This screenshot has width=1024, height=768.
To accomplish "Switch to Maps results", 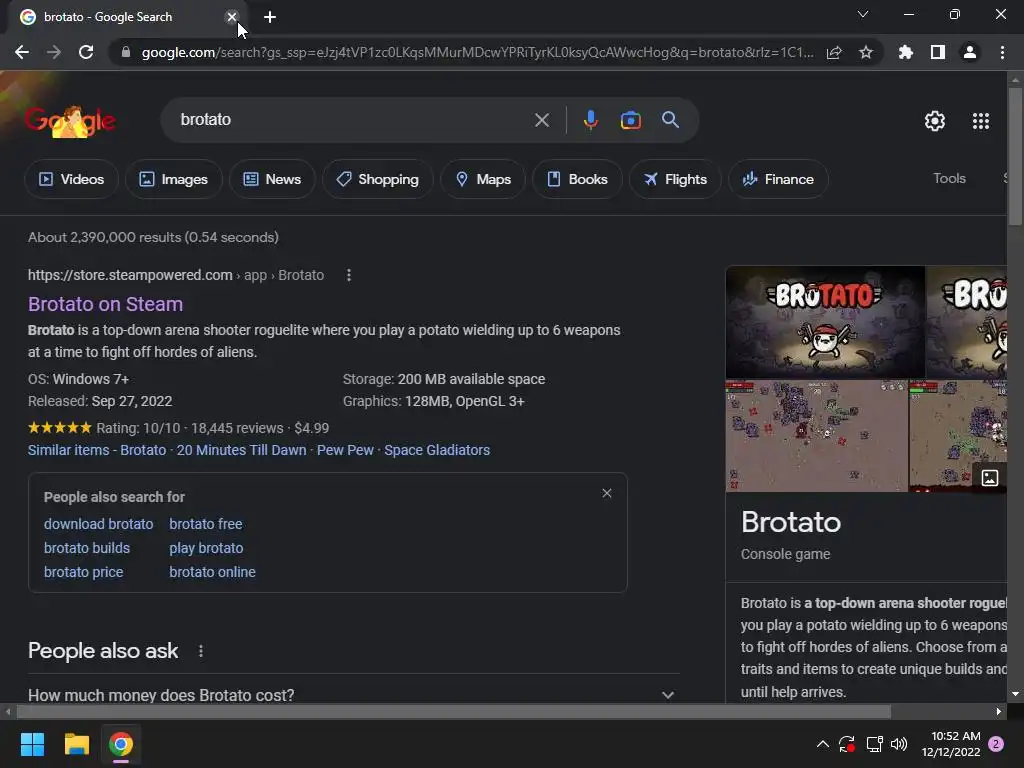I will [483, 179].
